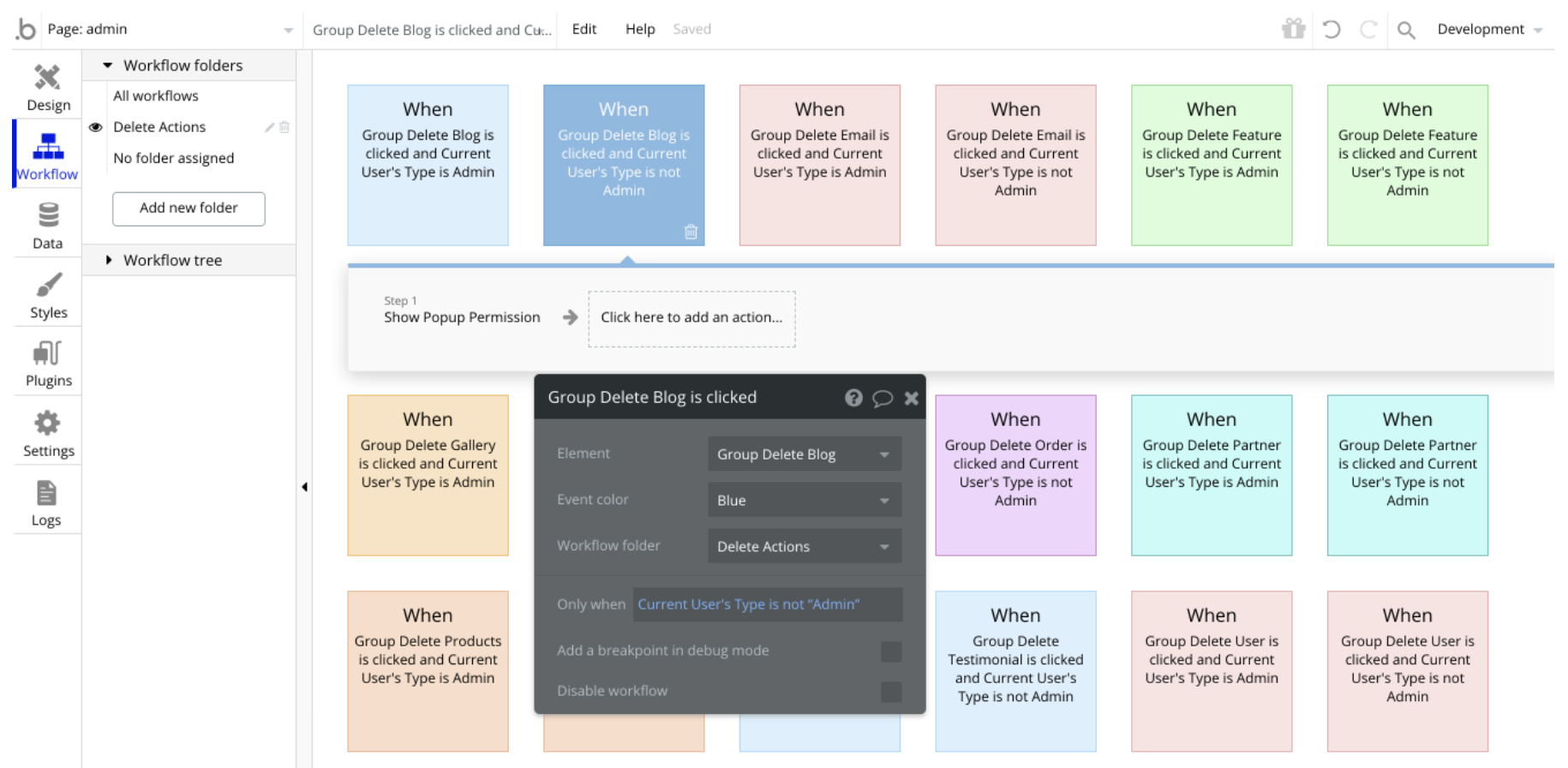Open the Settings gear icon

point(48,423)
